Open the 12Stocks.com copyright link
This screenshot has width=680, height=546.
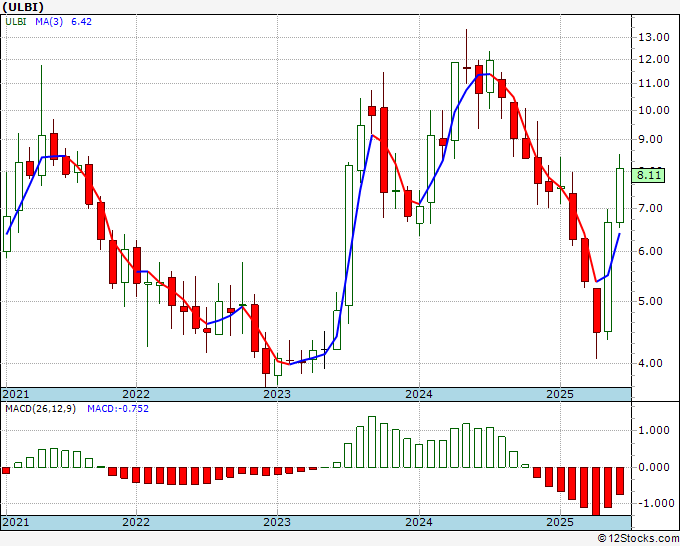click(638, 539)
